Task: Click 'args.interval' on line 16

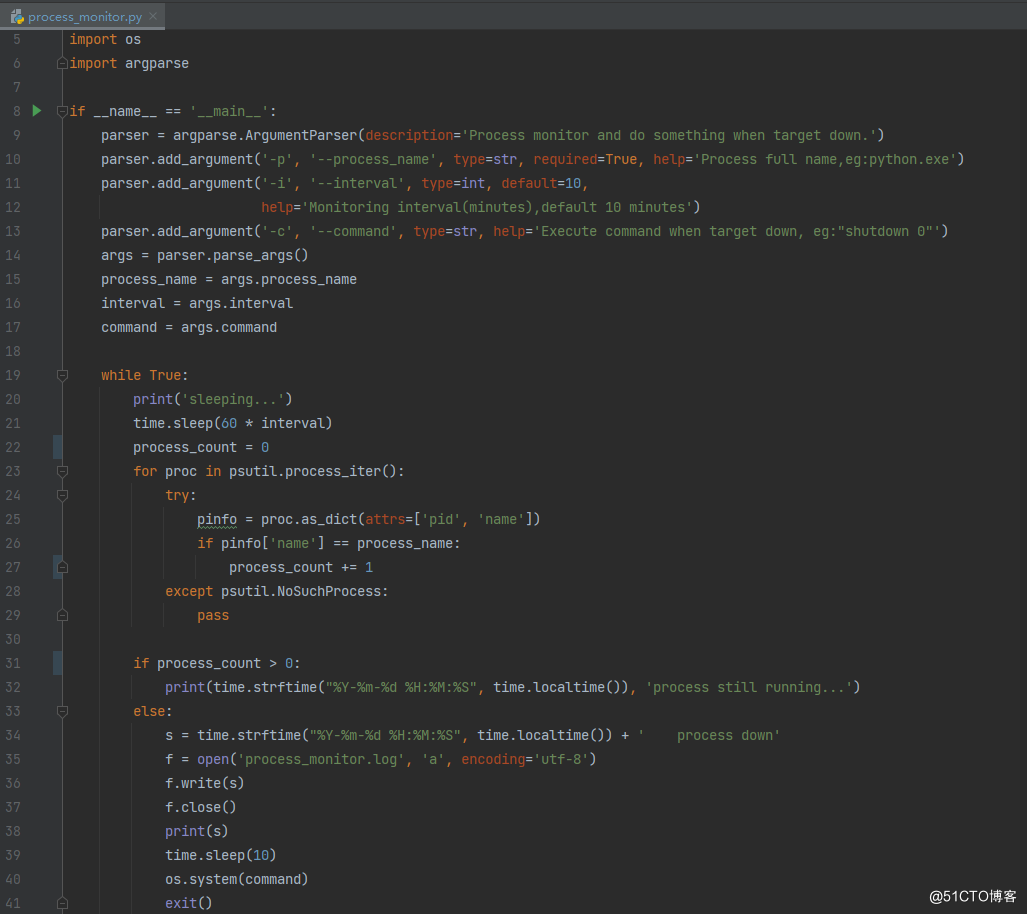Action: [241, 303]
